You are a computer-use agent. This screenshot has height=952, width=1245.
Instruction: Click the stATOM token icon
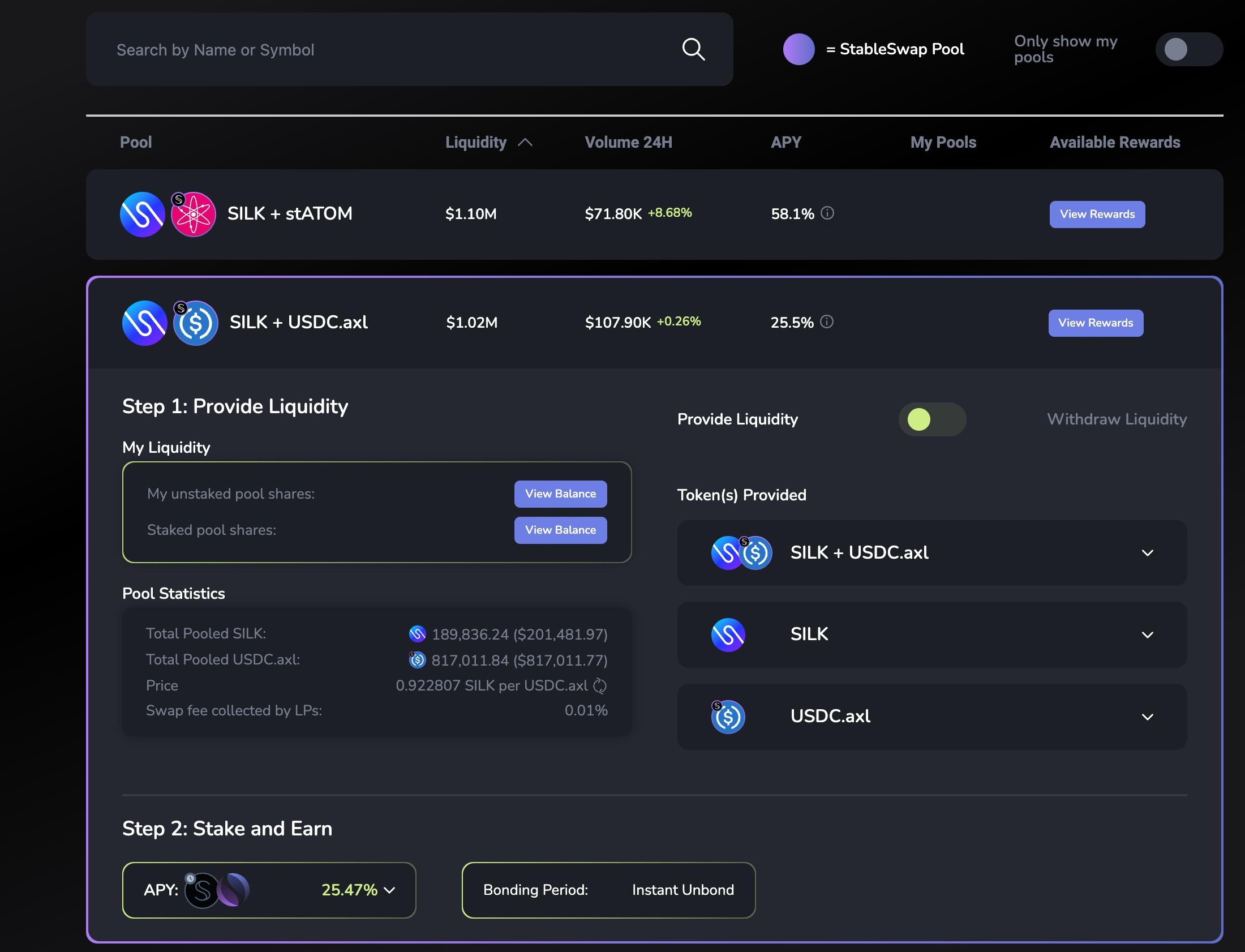(194, 215)
